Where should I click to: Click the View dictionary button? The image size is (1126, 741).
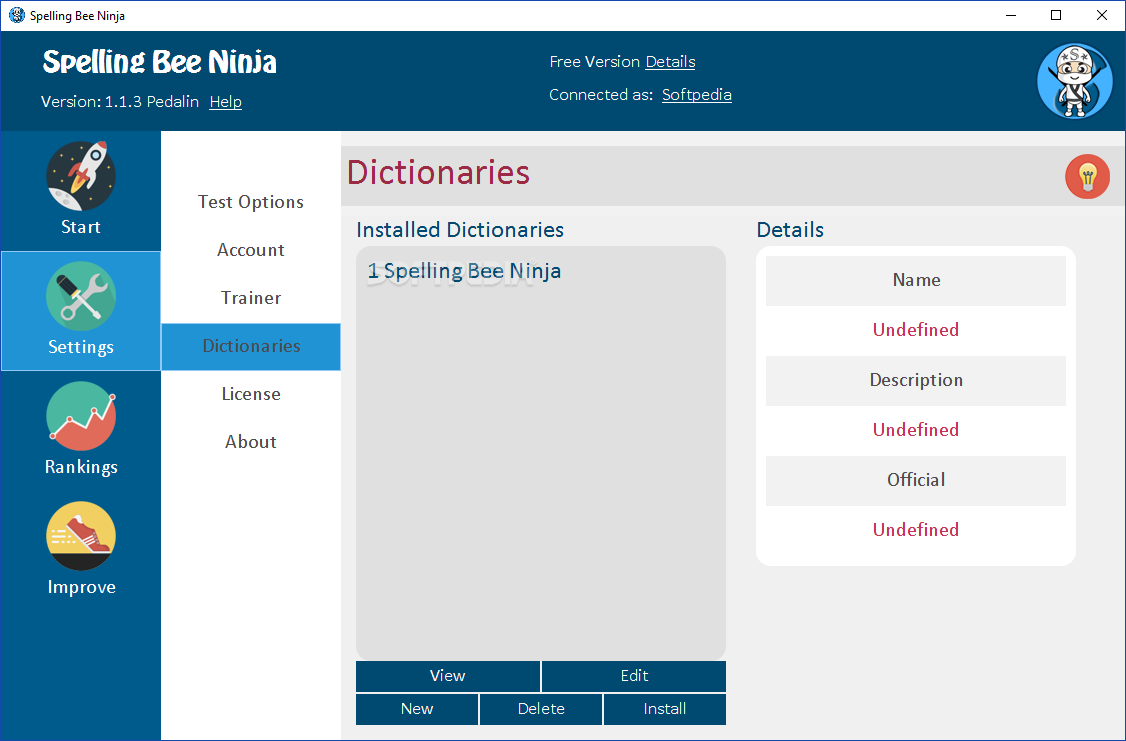coord(447,676)
